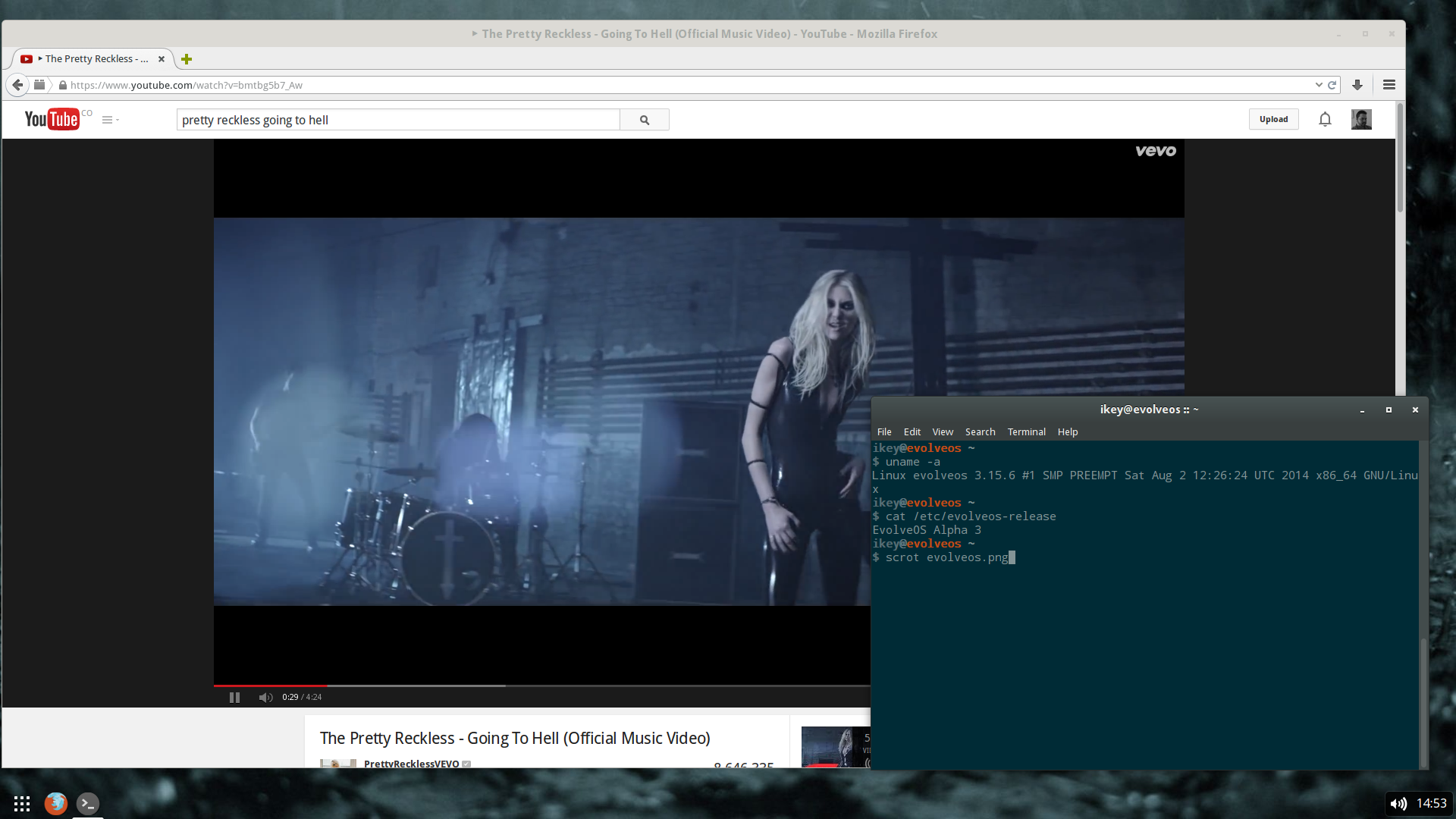Open Firefox downloads arrow icon
1456x819 pixels.
[1357, 85]
